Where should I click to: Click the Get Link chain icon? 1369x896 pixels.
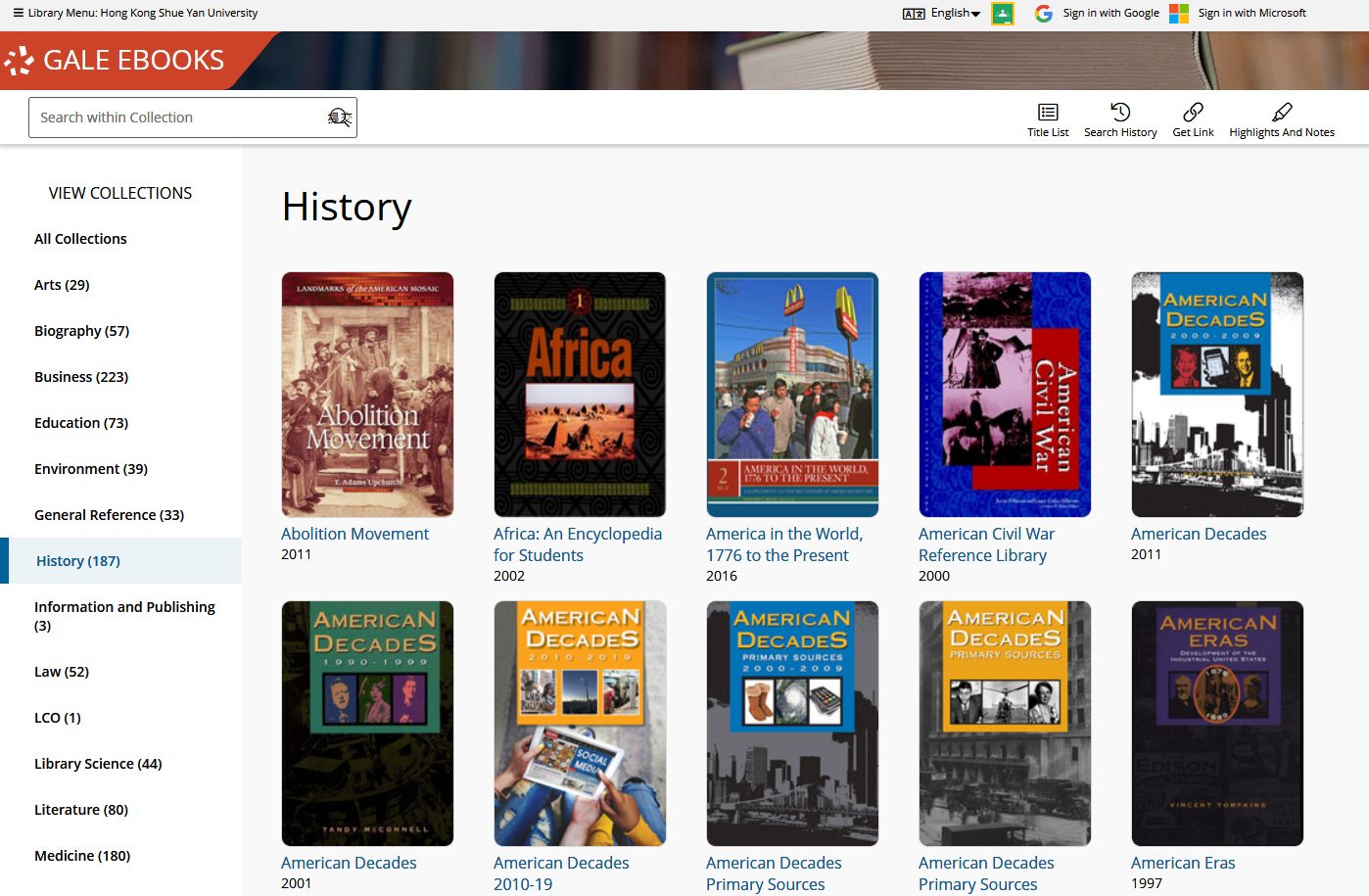pyautogui.click(x=1193, y=112)
